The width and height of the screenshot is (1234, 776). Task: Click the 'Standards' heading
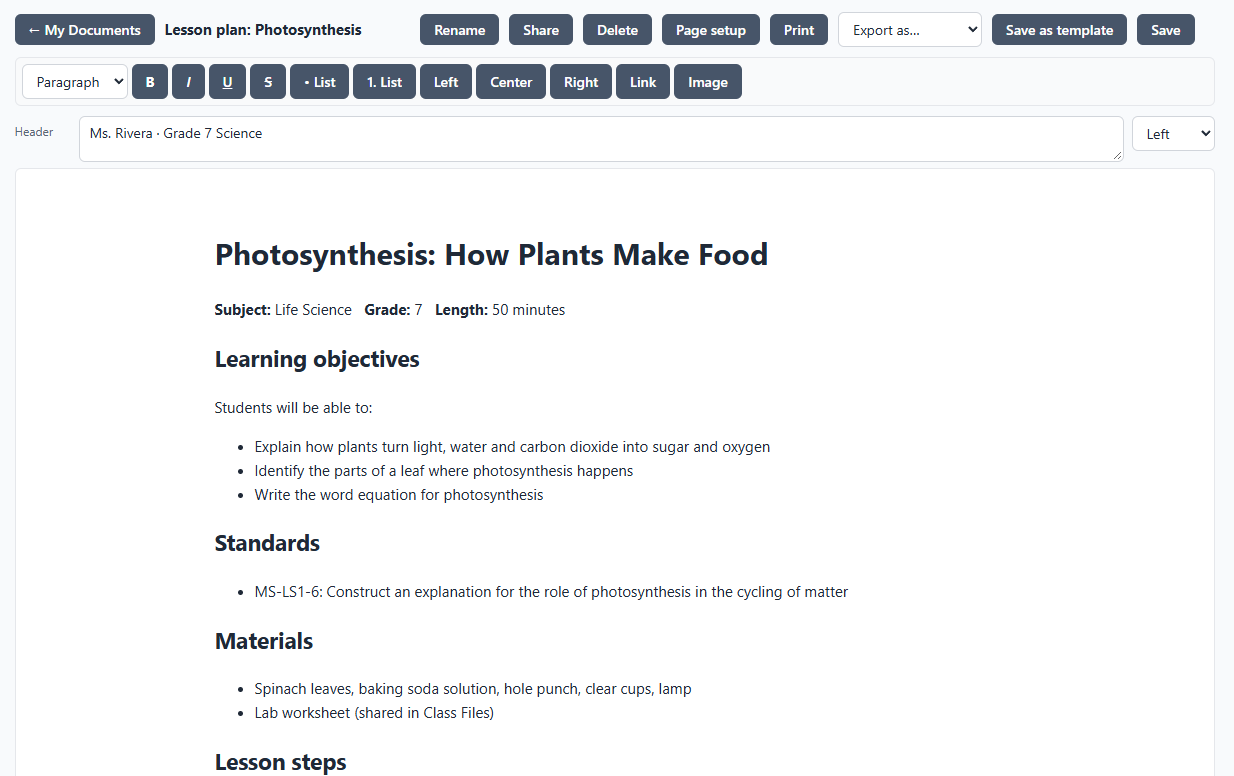click(267, 543)
